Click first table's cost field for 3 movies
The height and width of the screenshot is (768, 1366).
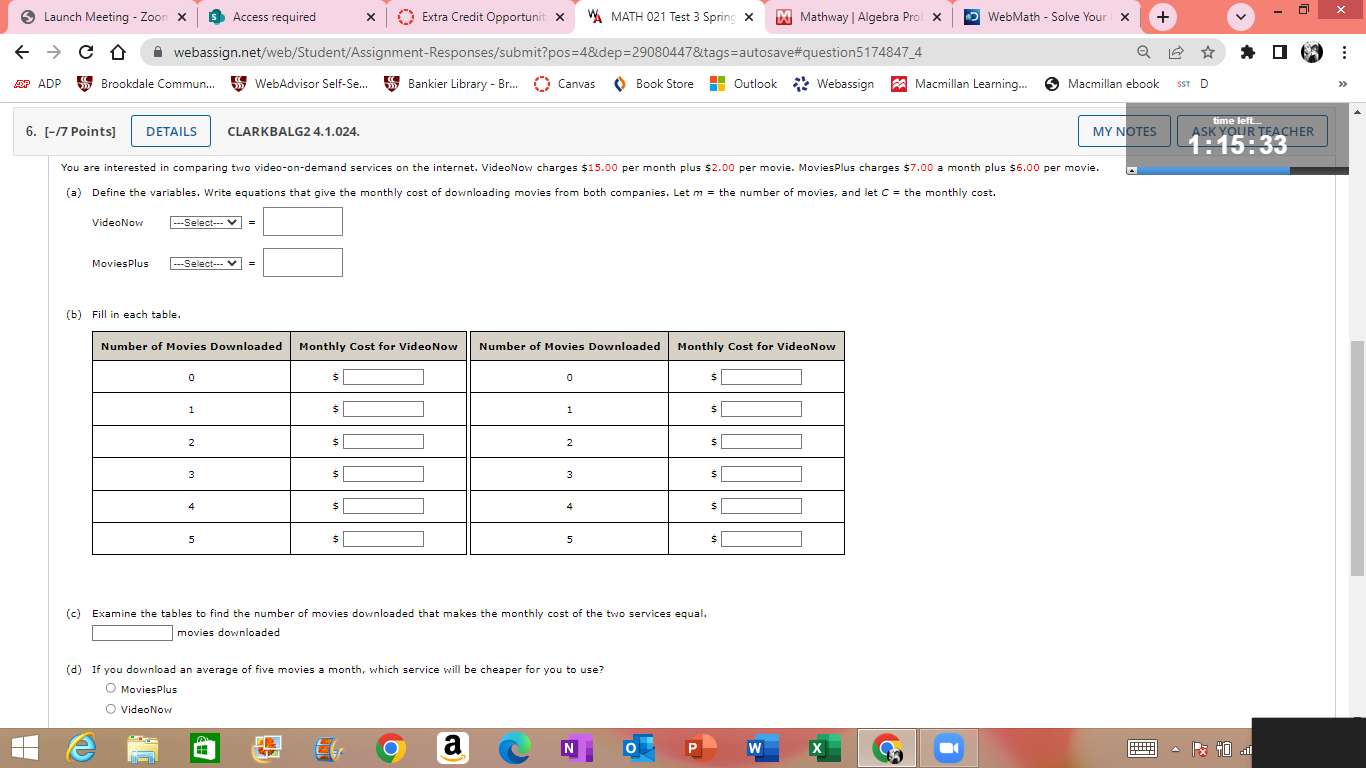tap(383, 474)
